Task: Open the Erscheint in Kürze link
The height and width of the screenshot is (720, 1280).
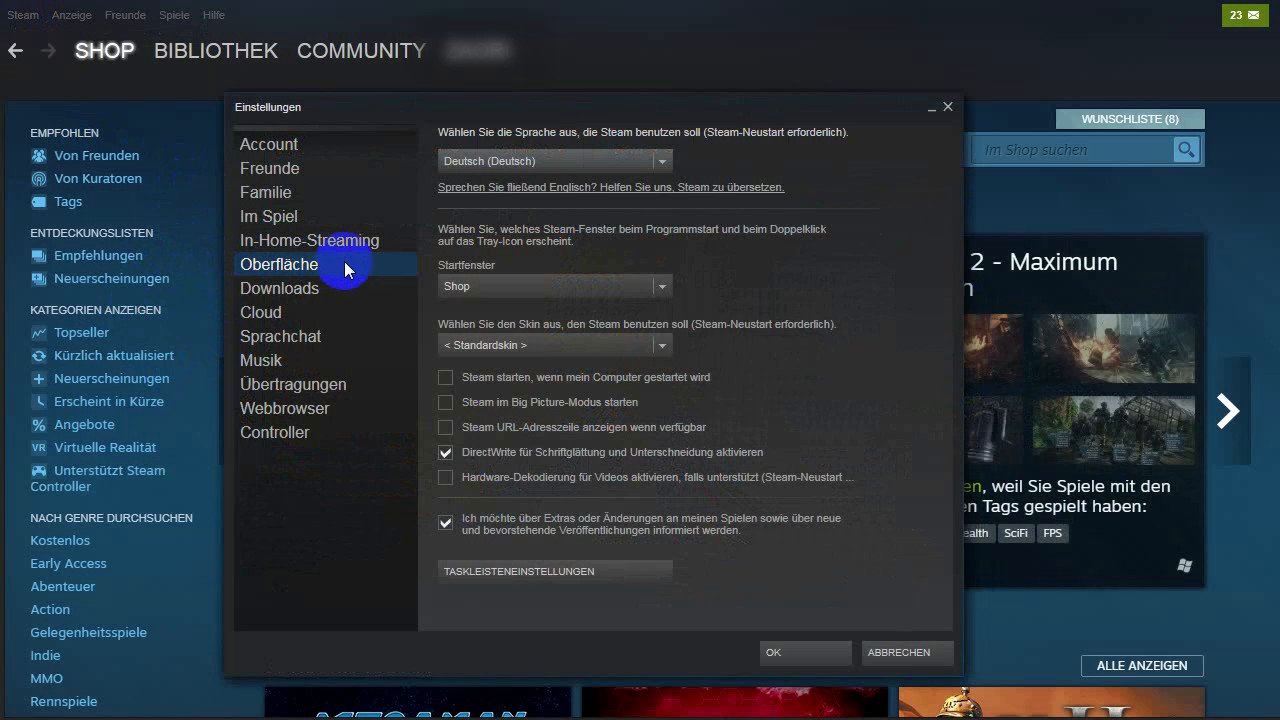Action: pos(109,401)
